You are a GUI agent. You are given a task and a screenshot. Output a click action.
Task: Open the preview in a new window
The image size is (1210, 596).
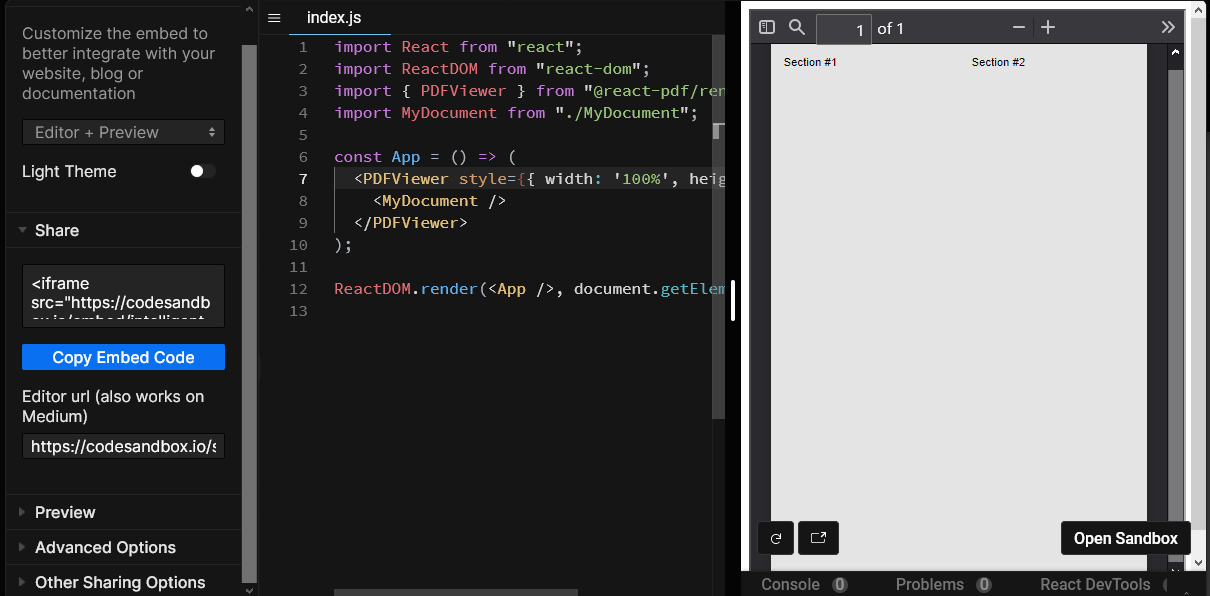tap(818, 538)
